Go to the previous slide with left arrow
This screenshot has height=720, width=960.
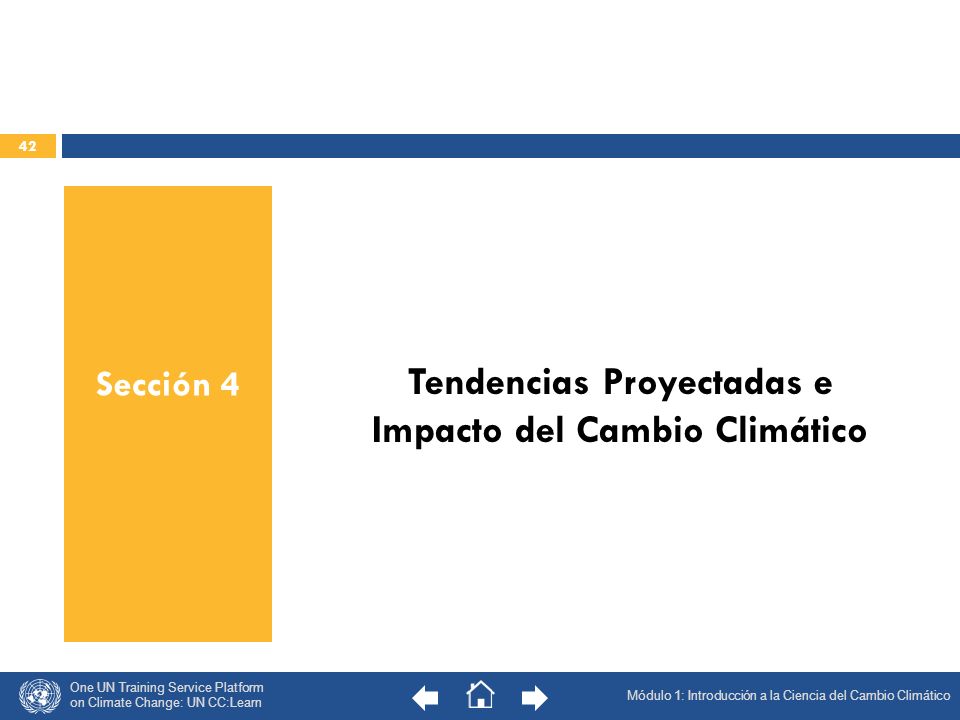pyautogui.click(x=425, y=697)
